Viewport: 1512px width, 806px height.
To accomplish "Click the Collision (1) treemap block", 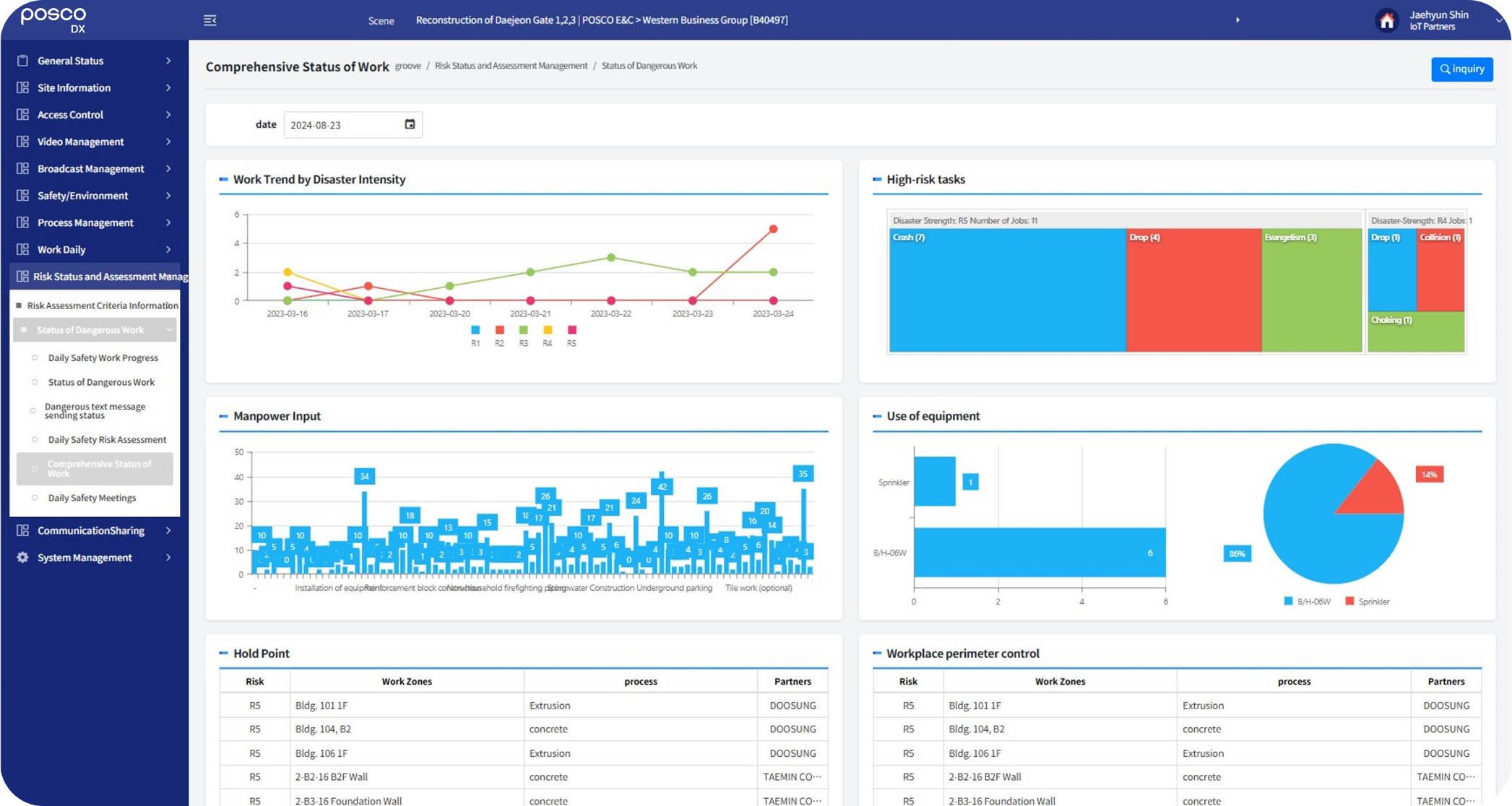I will (x=1441, y=270).
